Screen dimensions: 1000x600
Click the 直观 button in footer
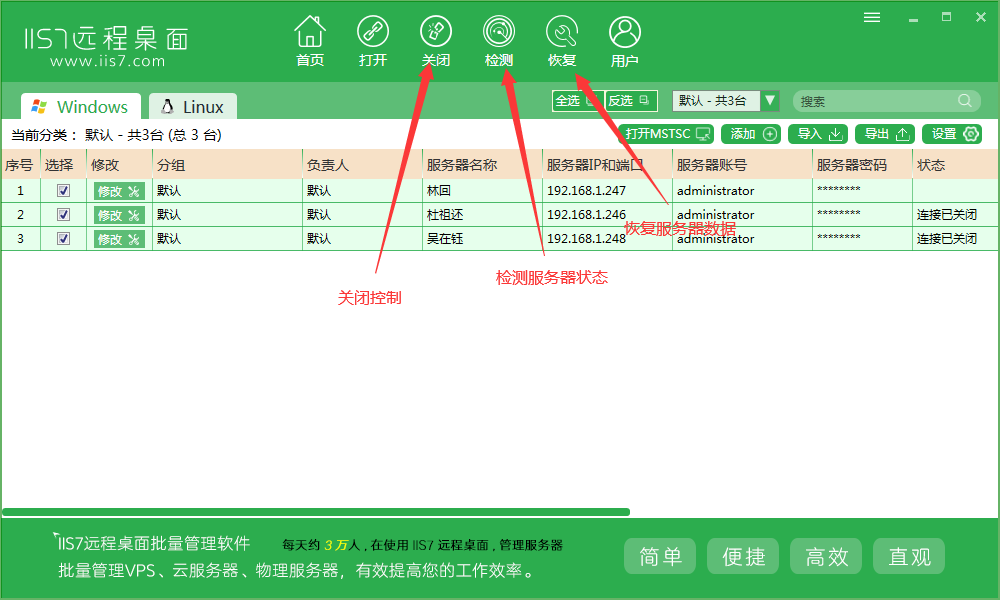click(909, 556)
